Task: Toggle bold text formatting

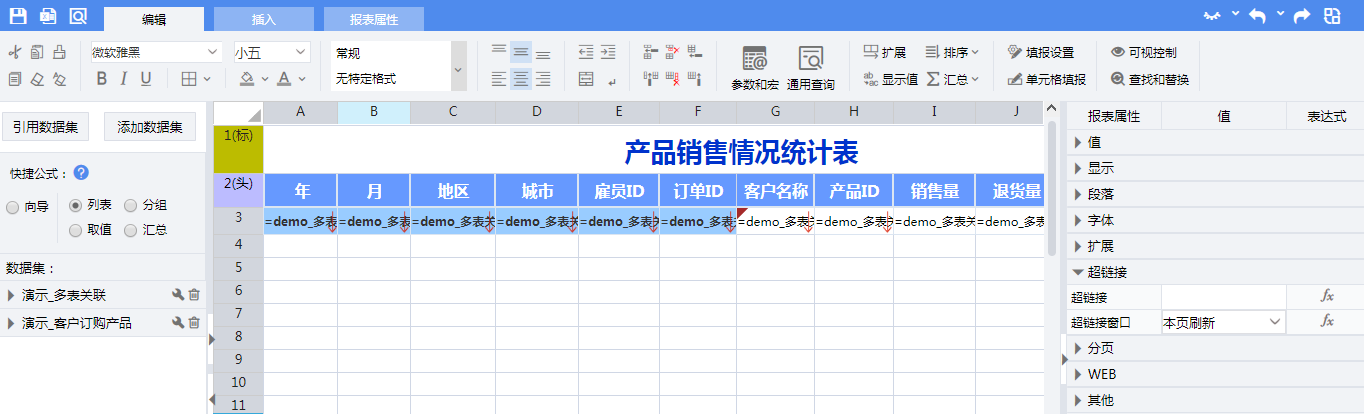Action: pos(100,79)
